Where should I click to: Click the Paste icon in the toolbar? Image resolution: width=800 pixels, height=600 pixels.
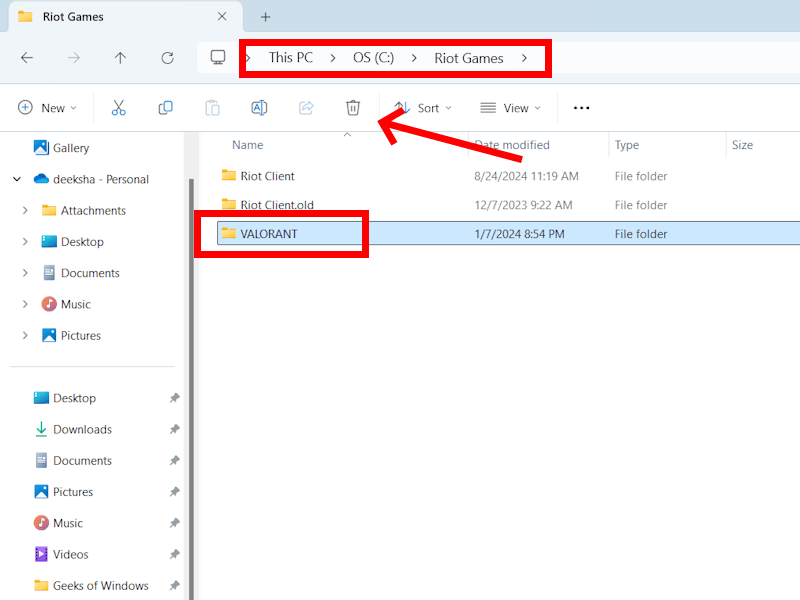click(x=212, y=107)
